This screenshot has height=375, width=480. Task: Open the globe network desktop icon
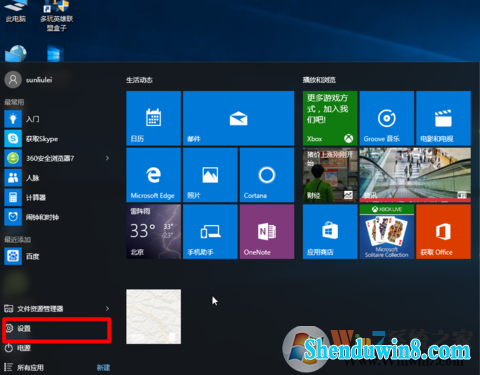coord(16,53)
